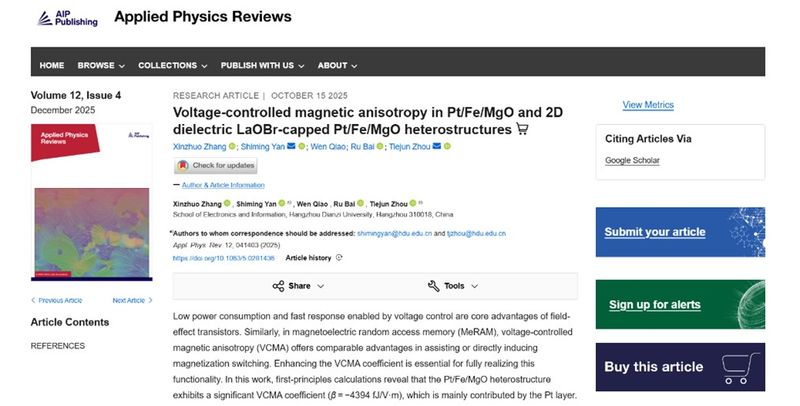The image size is (800, 406).
Task: Expand the Browse dropdown menu
Action: 101,66
